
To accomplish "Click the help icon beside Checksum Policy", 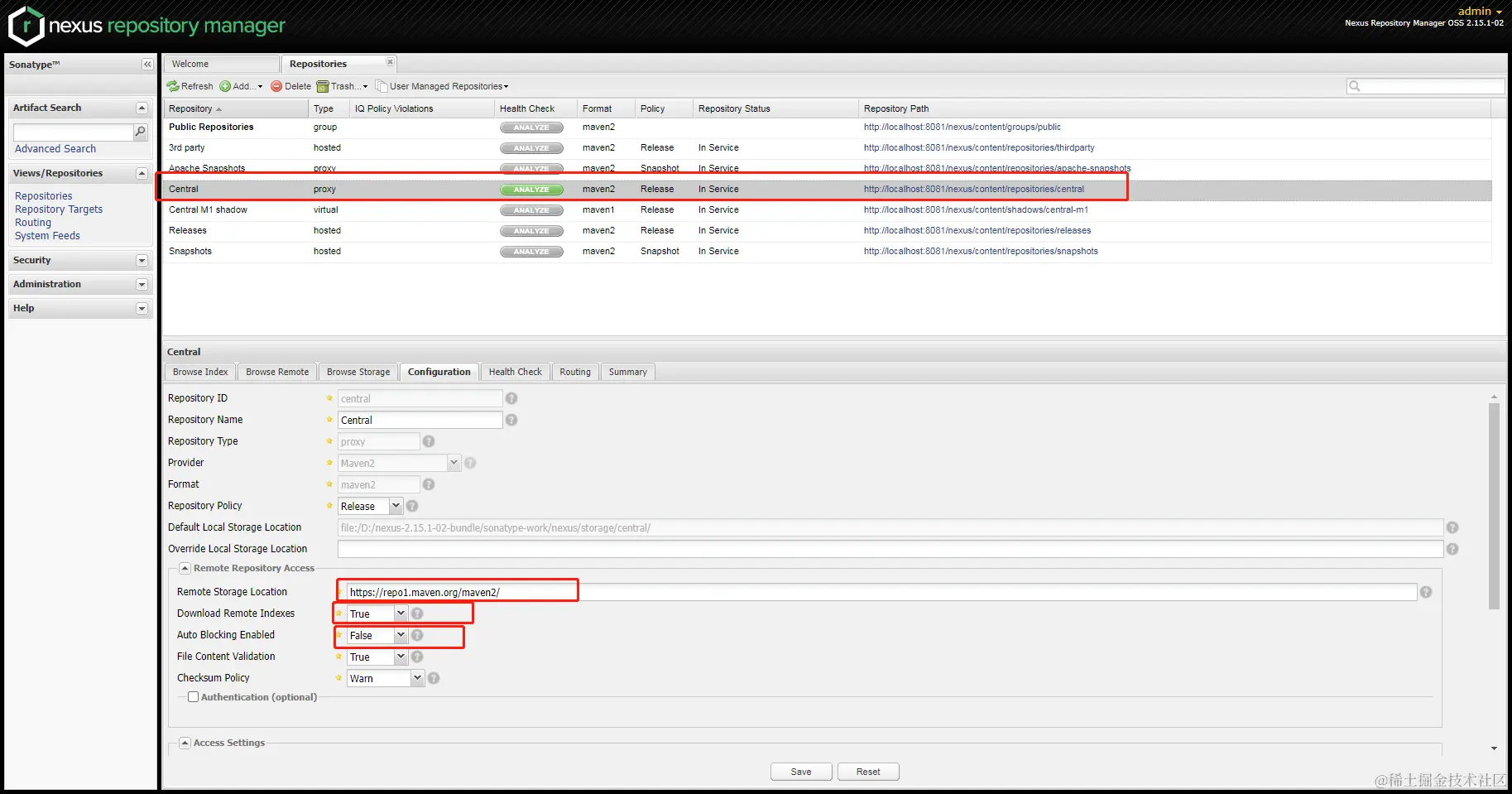I will tap(434, 679).
